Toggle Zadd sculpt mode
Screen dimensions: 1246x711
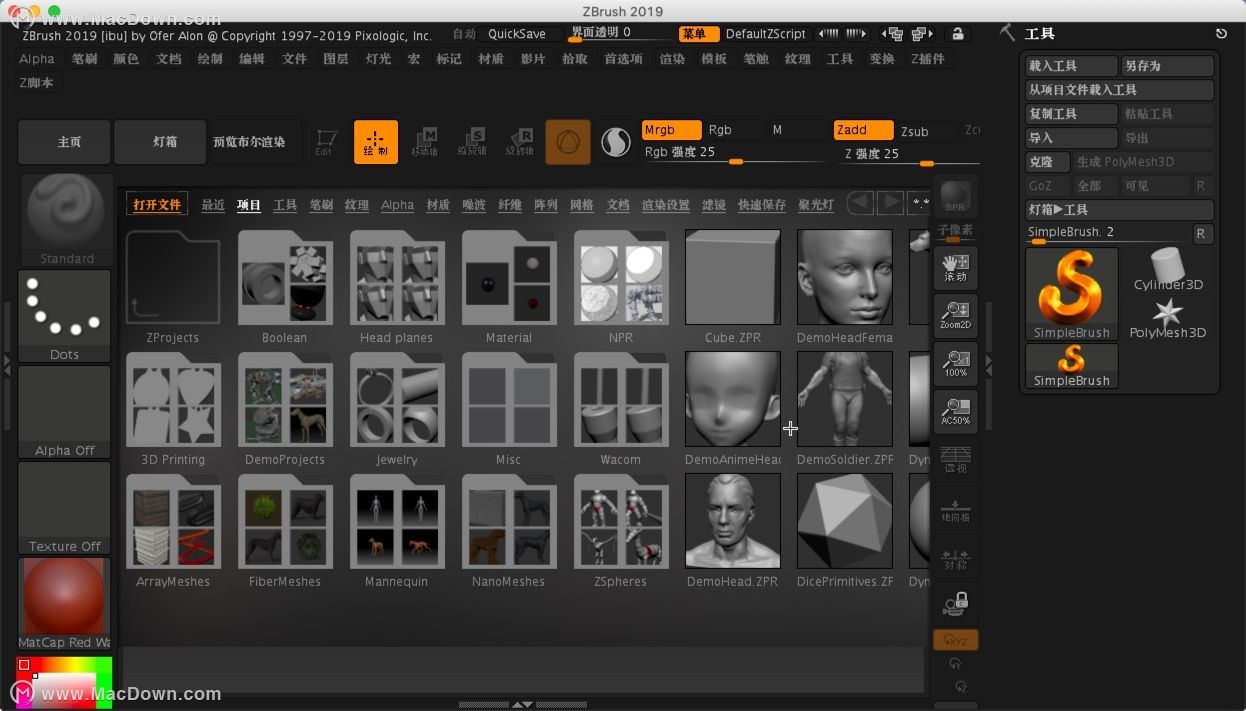[x=863, y=130]
